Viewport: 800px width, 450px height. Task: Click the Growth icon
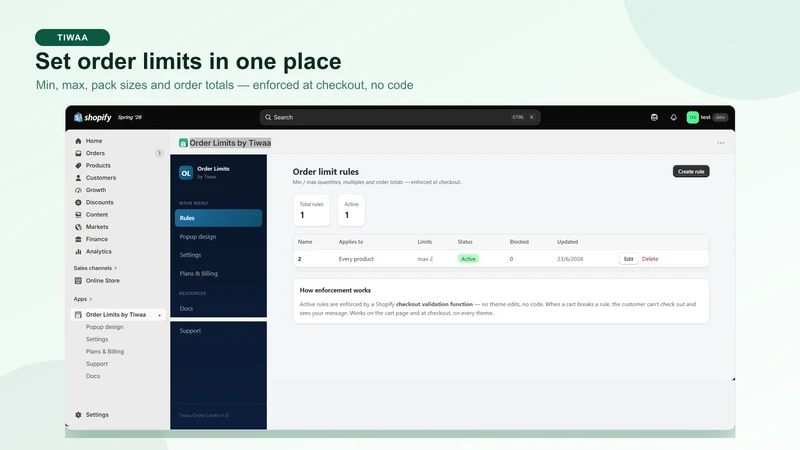[x=78, y=190]
